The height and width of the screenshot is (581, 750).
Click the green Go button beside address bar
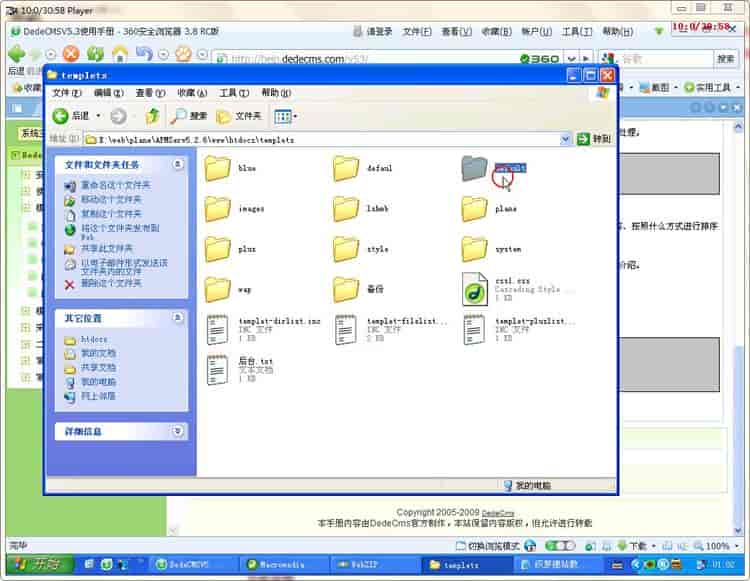pyautogui.click(x=594, y=139)
